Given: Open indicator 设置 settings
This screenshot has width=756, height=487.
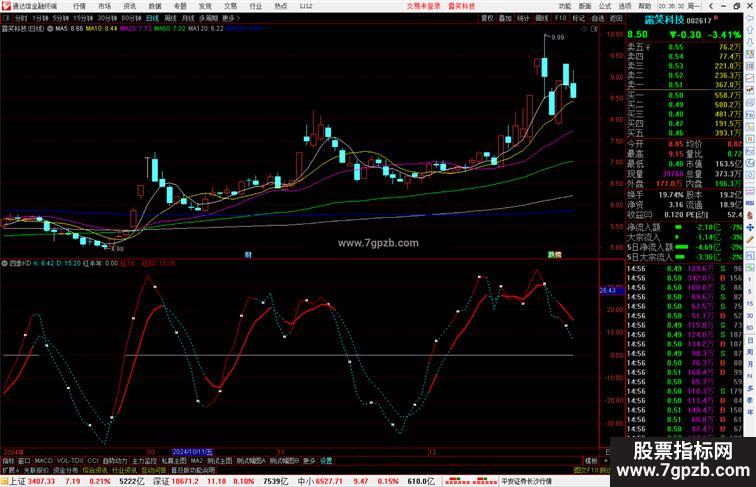Looking at the screenshot, I should click(326, 461).
